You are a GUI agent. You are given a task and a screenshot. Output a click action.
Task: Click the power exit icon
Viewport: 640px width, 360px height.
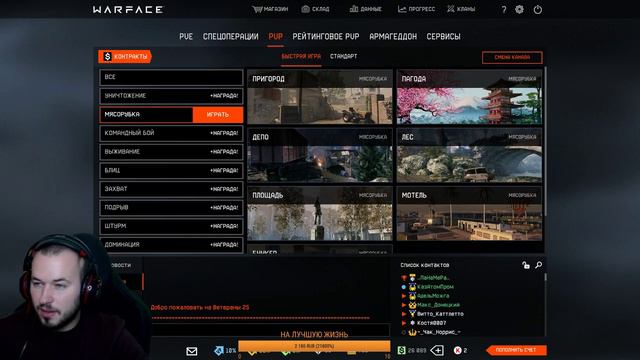[x=538, y=9]
